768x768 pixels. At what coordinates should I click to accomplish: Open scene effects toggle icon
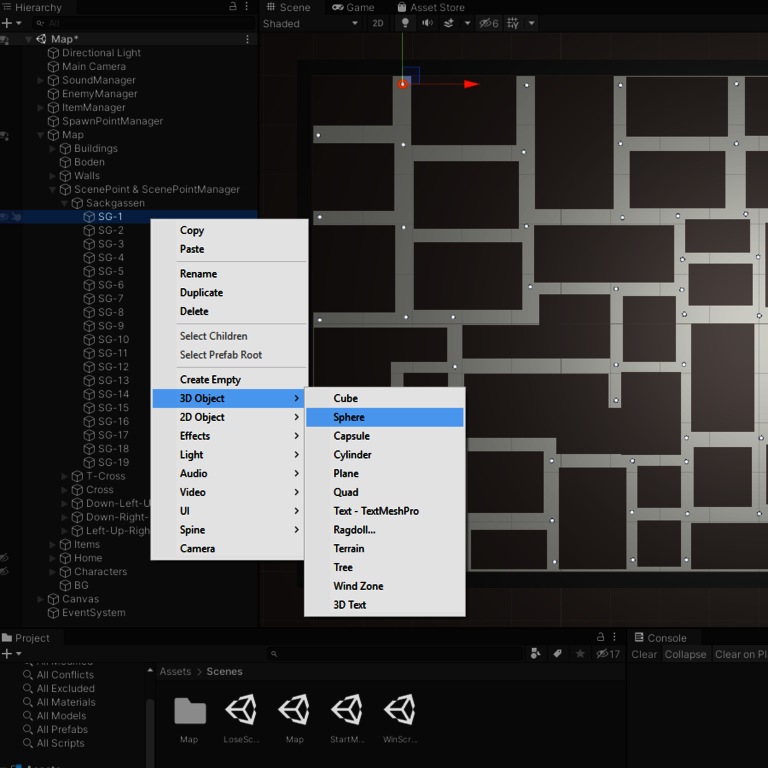tap(449, 23)
